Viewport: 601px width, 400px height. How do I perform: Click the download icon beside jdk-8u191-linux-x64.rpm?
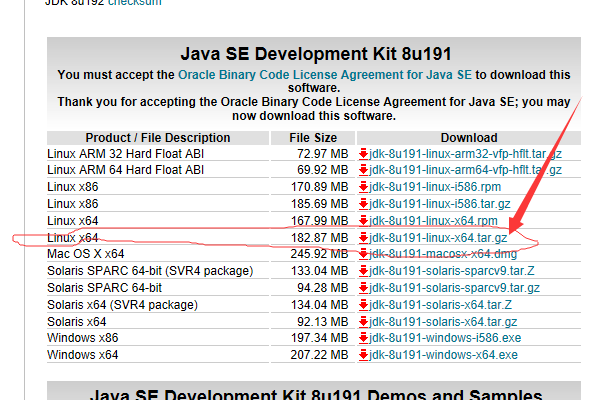pyautogui.click(x=363, y=221)
